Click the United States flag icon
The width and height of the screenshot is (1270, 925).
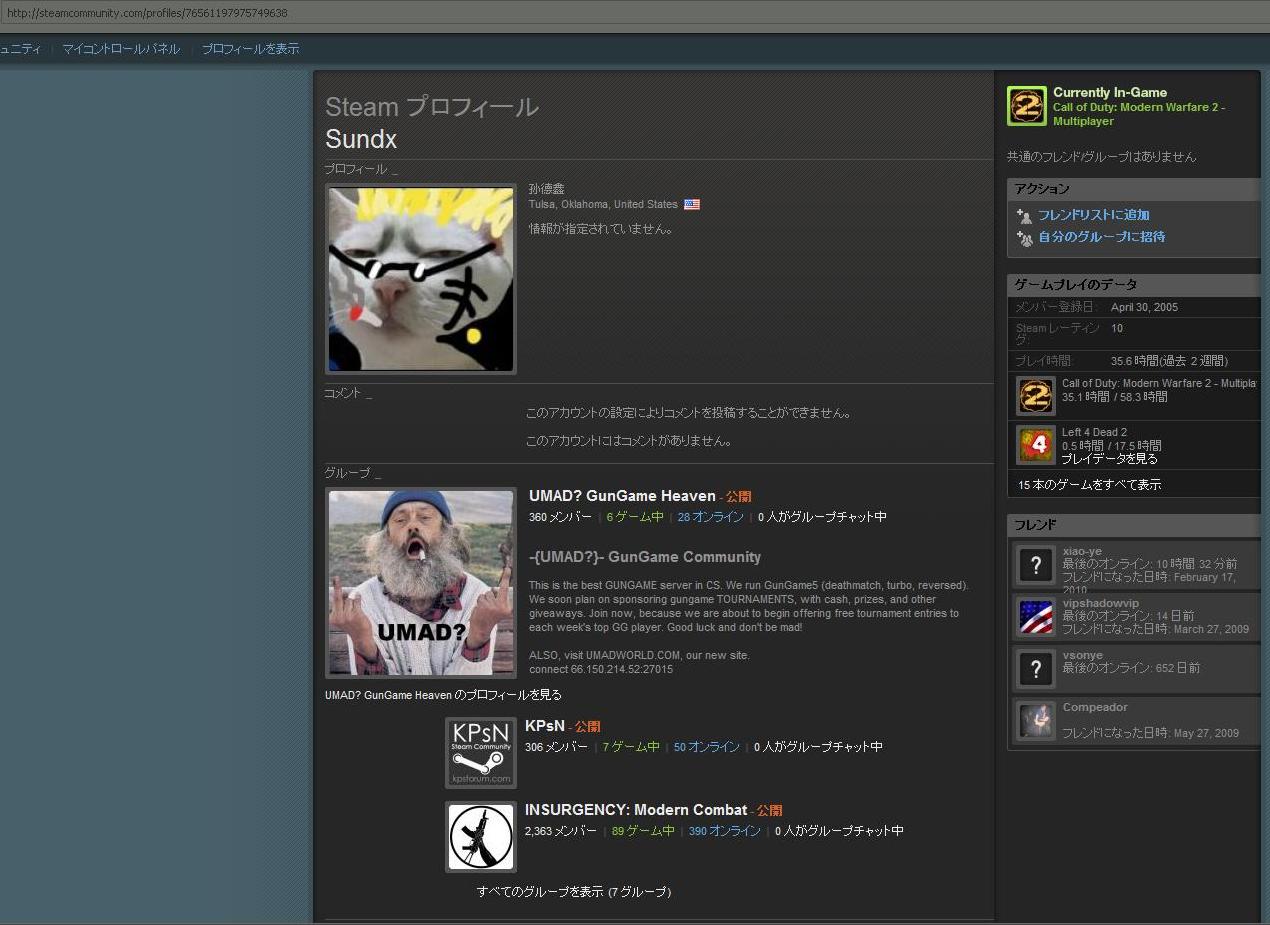point(692,204)
